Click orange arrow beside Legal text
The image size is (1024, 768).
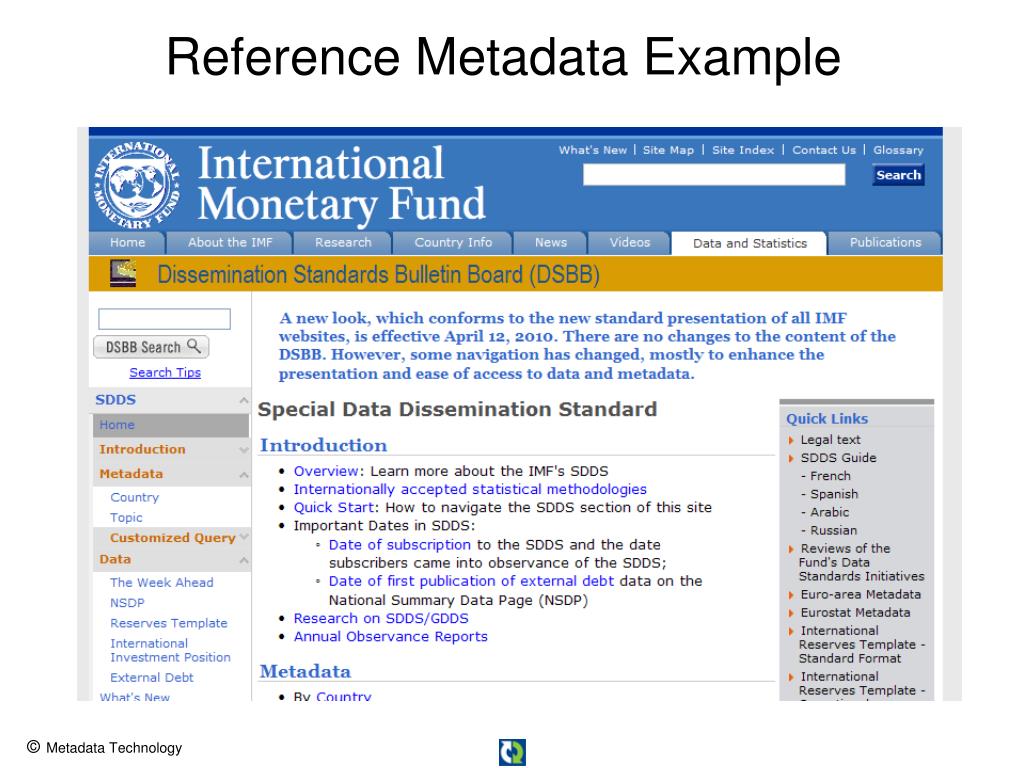[791, 440]
